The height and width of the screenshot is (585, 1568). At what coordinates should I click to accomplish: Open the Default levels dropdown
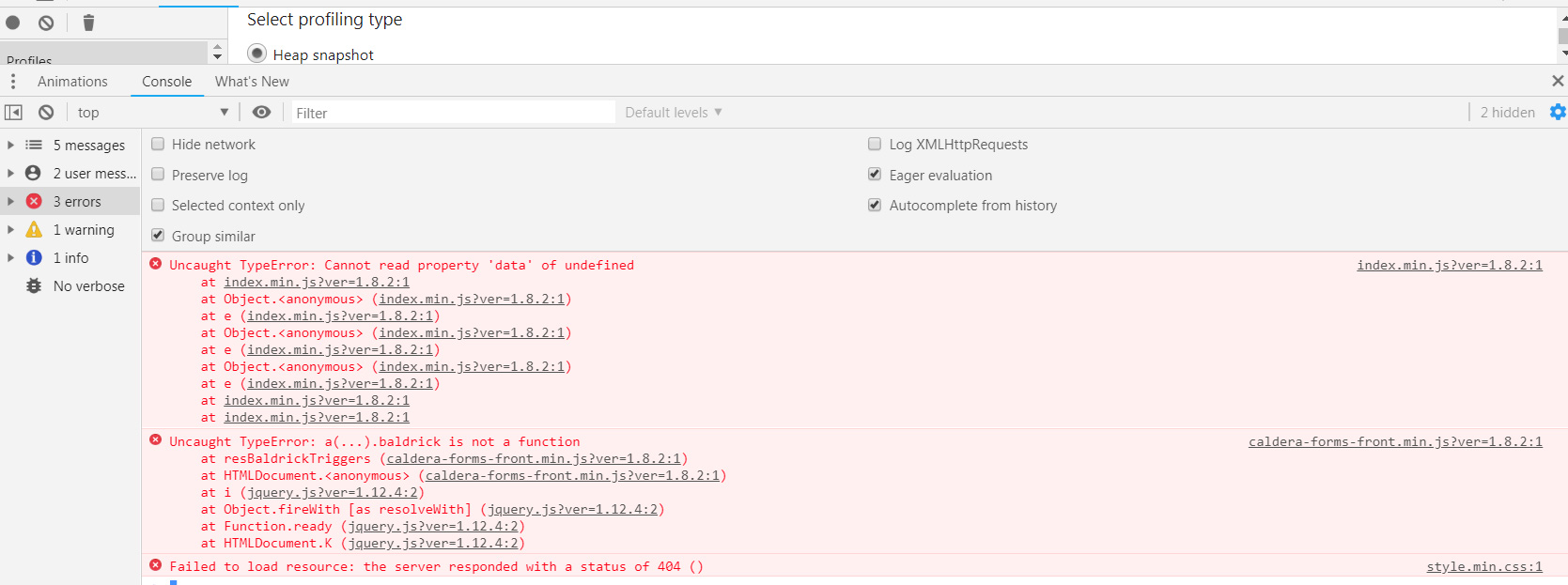click(x=674, y=113)
